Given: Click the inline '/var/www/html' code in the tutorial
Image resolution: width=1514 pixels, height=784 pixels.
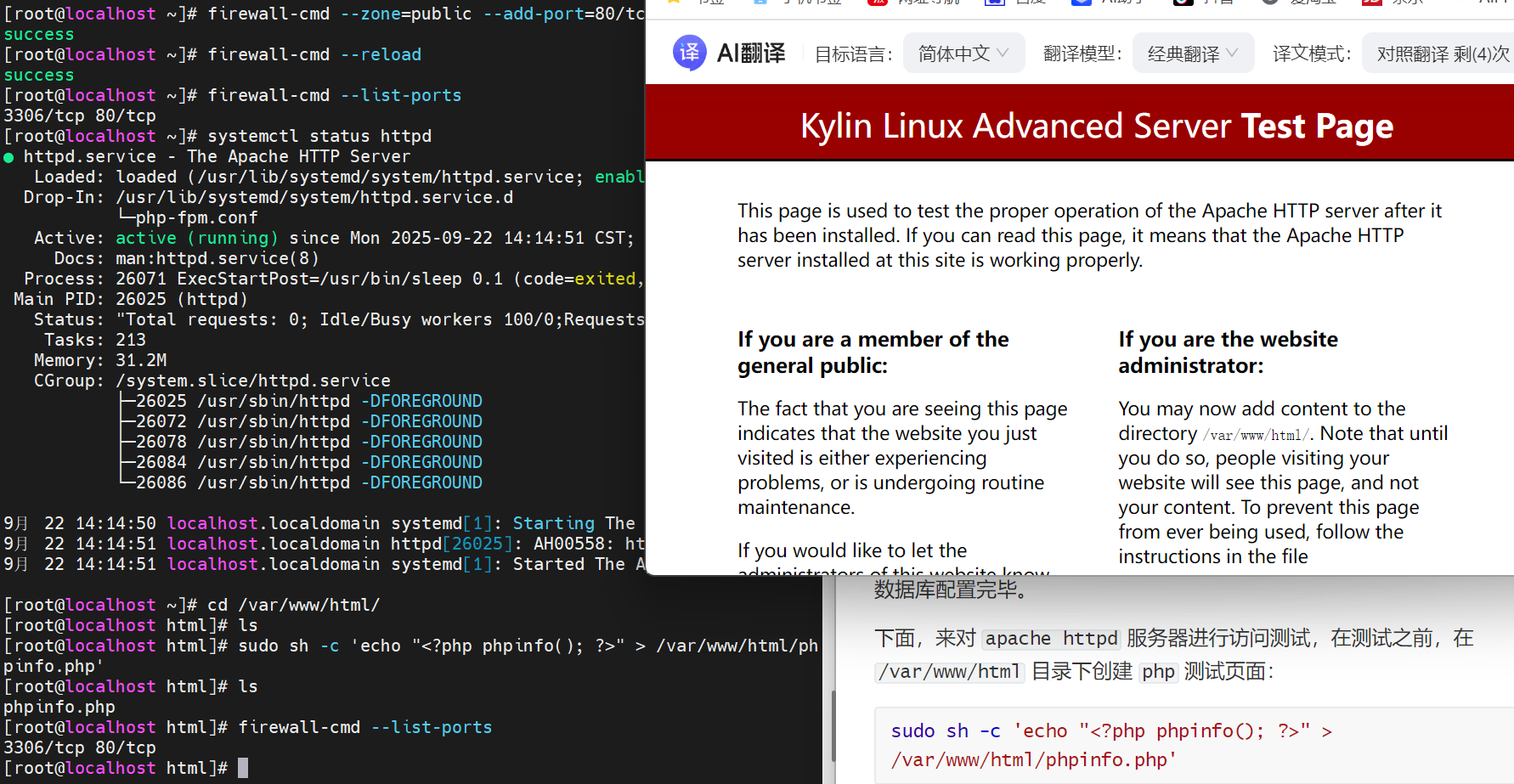Looking at the screenshot, I should [950, 671].
